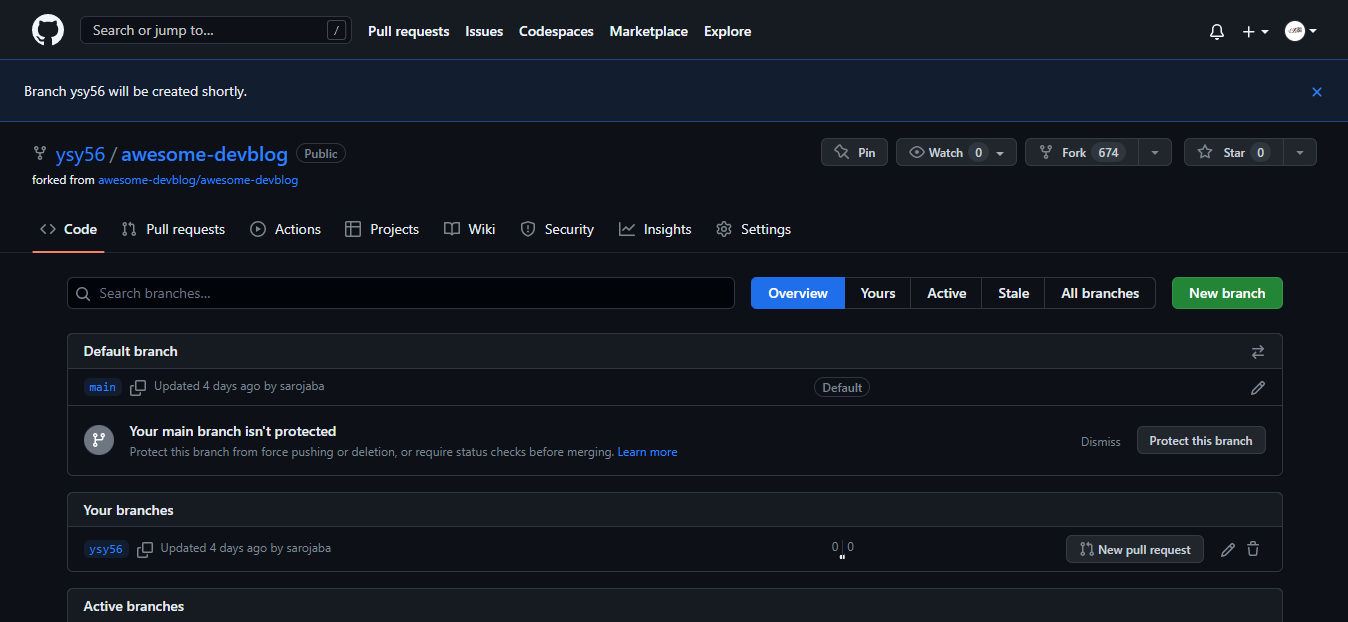Pin this repository

854,152
